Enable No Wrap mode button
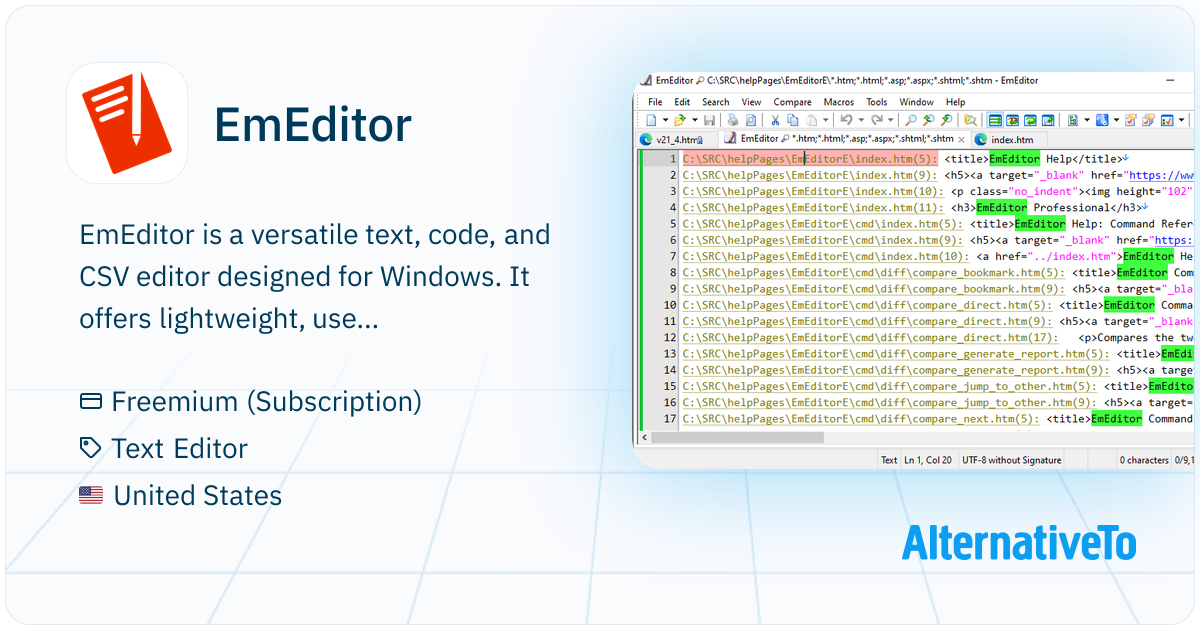Screen dimensions: 1200x630 pyautogui.click(x=994, y=120)
